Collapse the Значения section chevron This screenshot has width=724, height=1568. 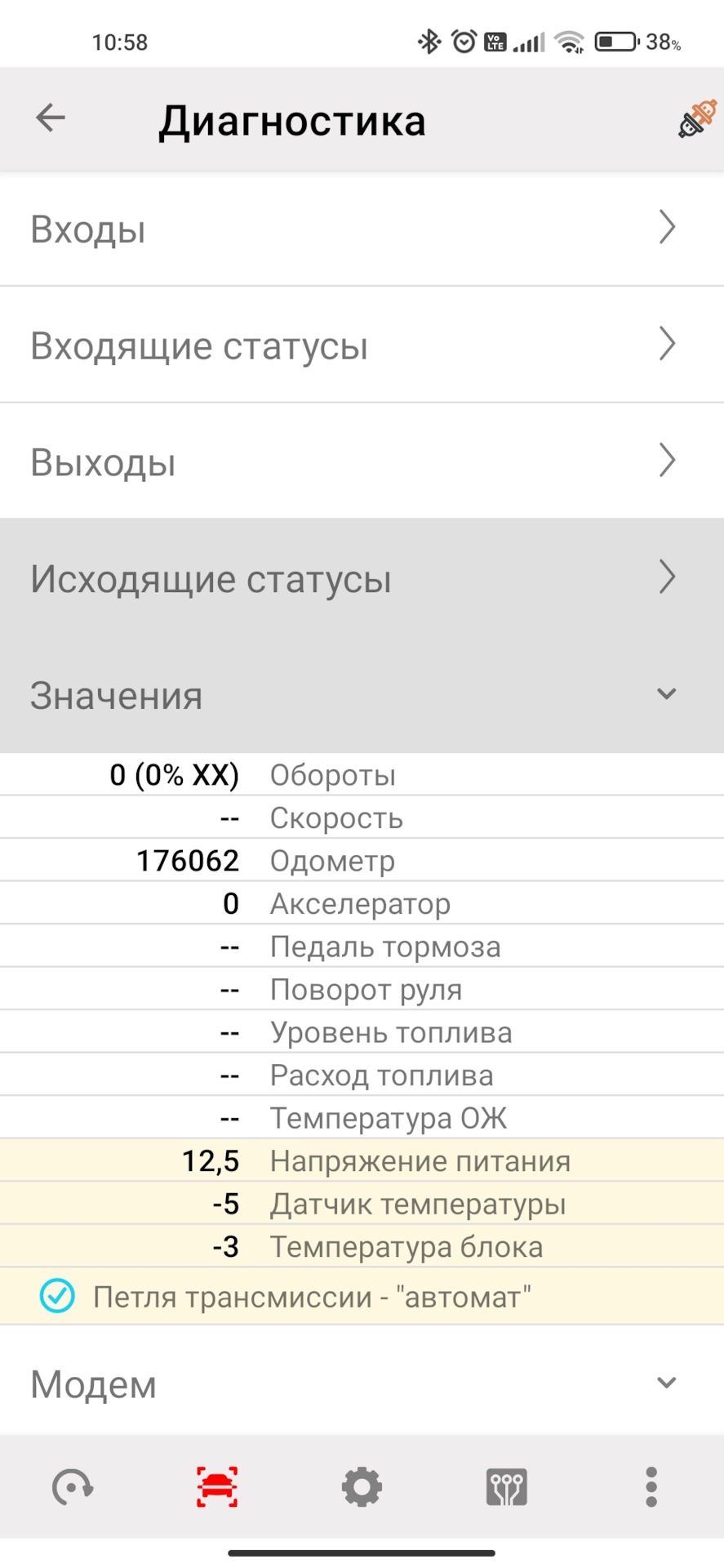tap(667, 694)
